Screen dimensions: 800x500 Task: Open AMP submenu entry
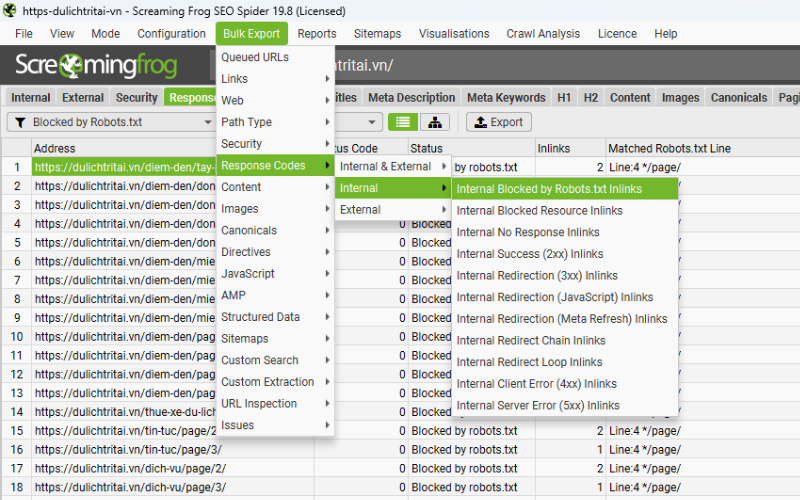point(276,295)
